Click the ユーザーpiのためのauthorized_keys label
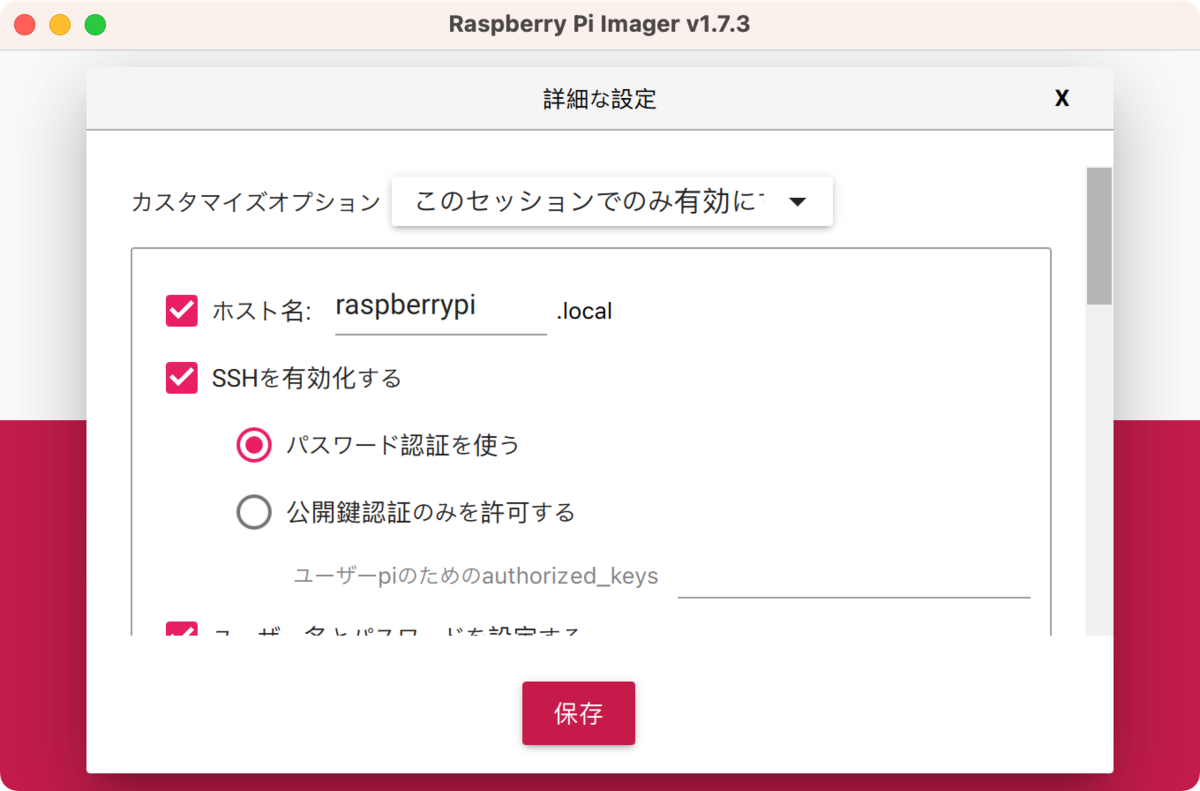The image size is (1200, 791). coord(476,577)
